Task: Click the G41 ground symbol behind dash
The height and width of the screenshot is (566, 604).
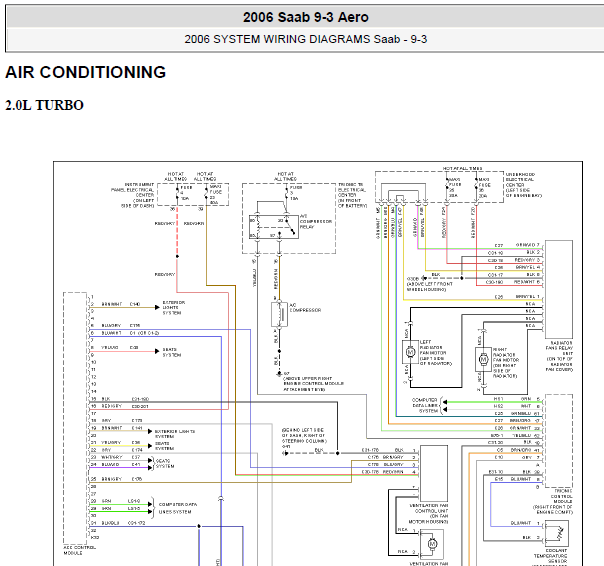Action: point(285,453)
